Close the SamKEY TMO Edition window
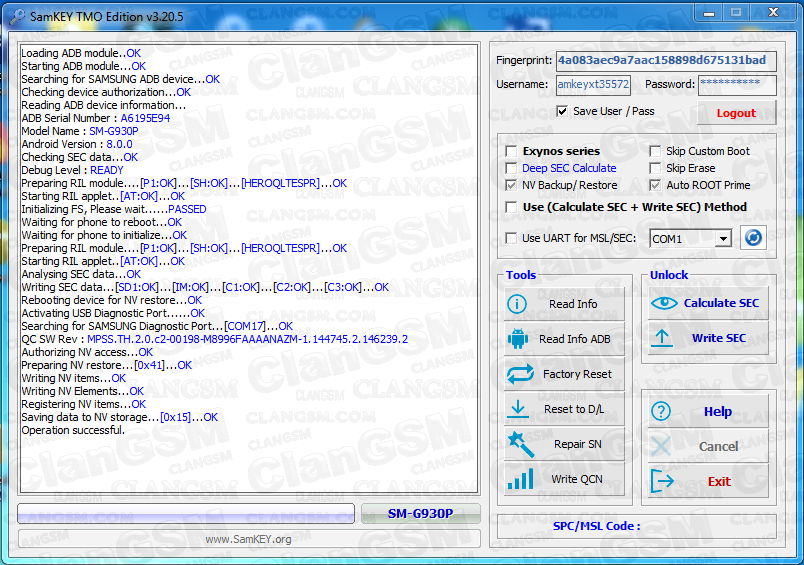The height and width of the screenshot is (565, 804). pos(774,12)
